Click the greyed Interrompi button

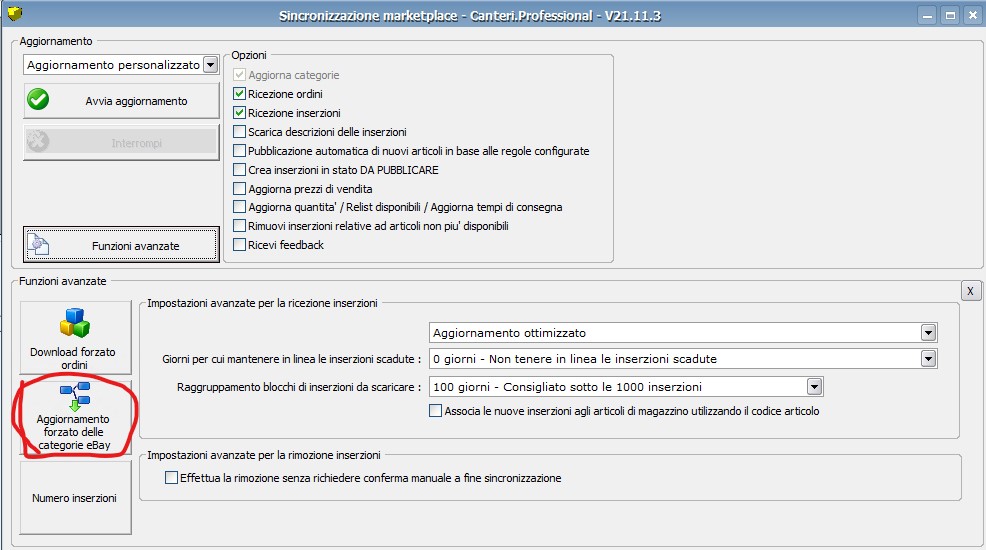pyautogui.click(x=121, y=143)
